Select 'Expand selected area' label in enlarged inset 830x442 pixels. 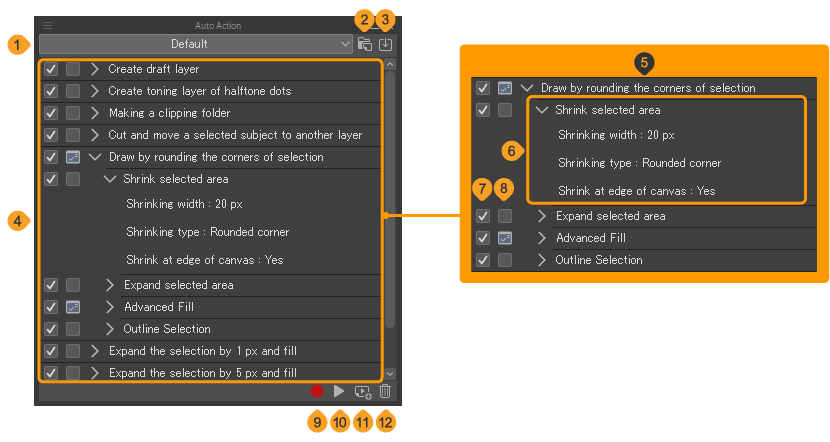tap(610, 216)
